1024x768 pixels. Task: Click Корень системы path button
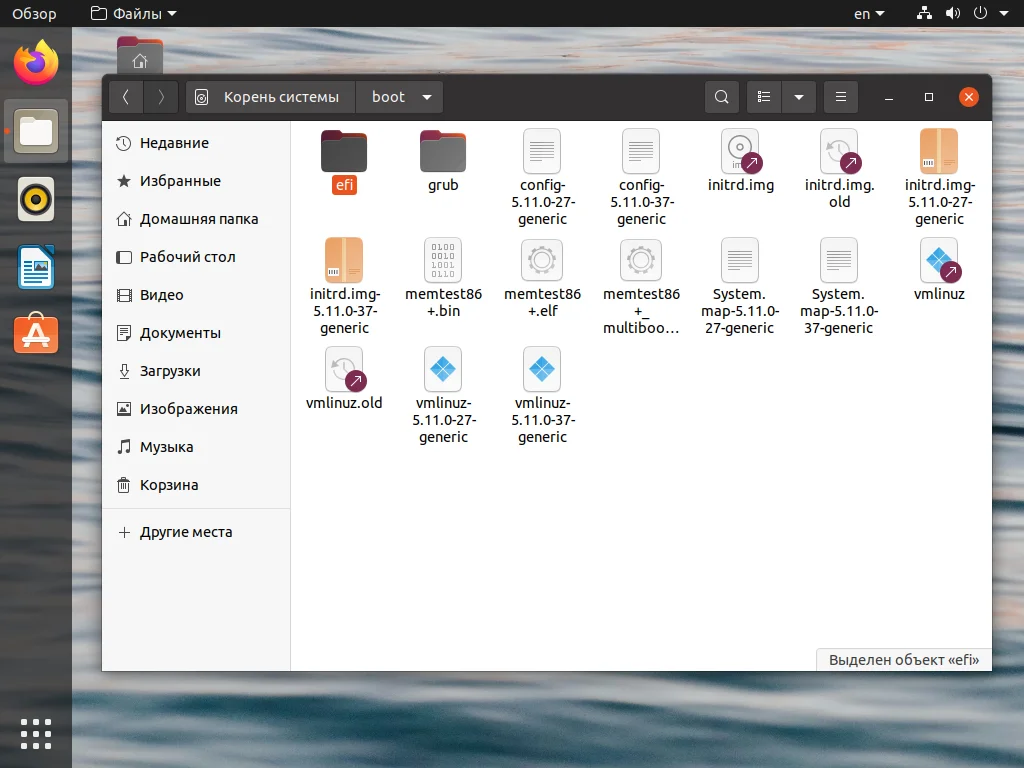tap(272, 97)
